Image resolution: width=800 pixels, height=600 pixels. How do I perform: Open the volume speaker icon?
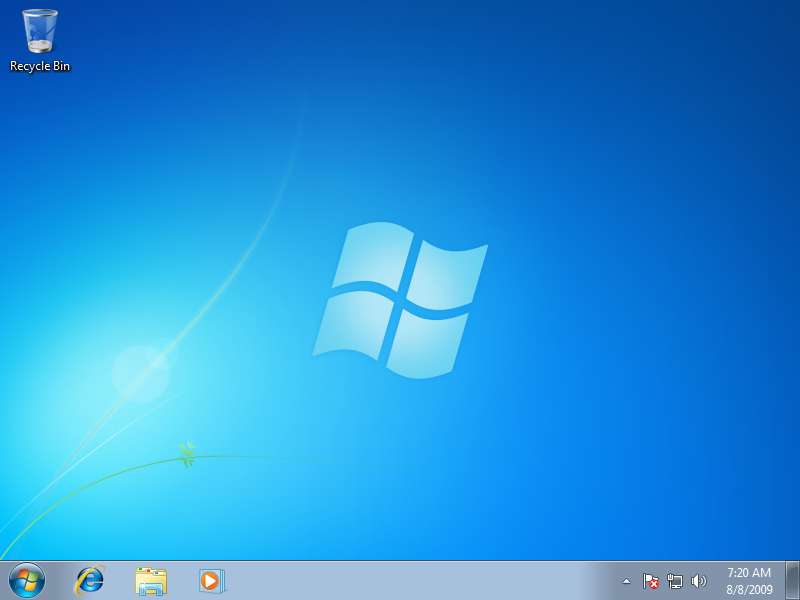699,581
